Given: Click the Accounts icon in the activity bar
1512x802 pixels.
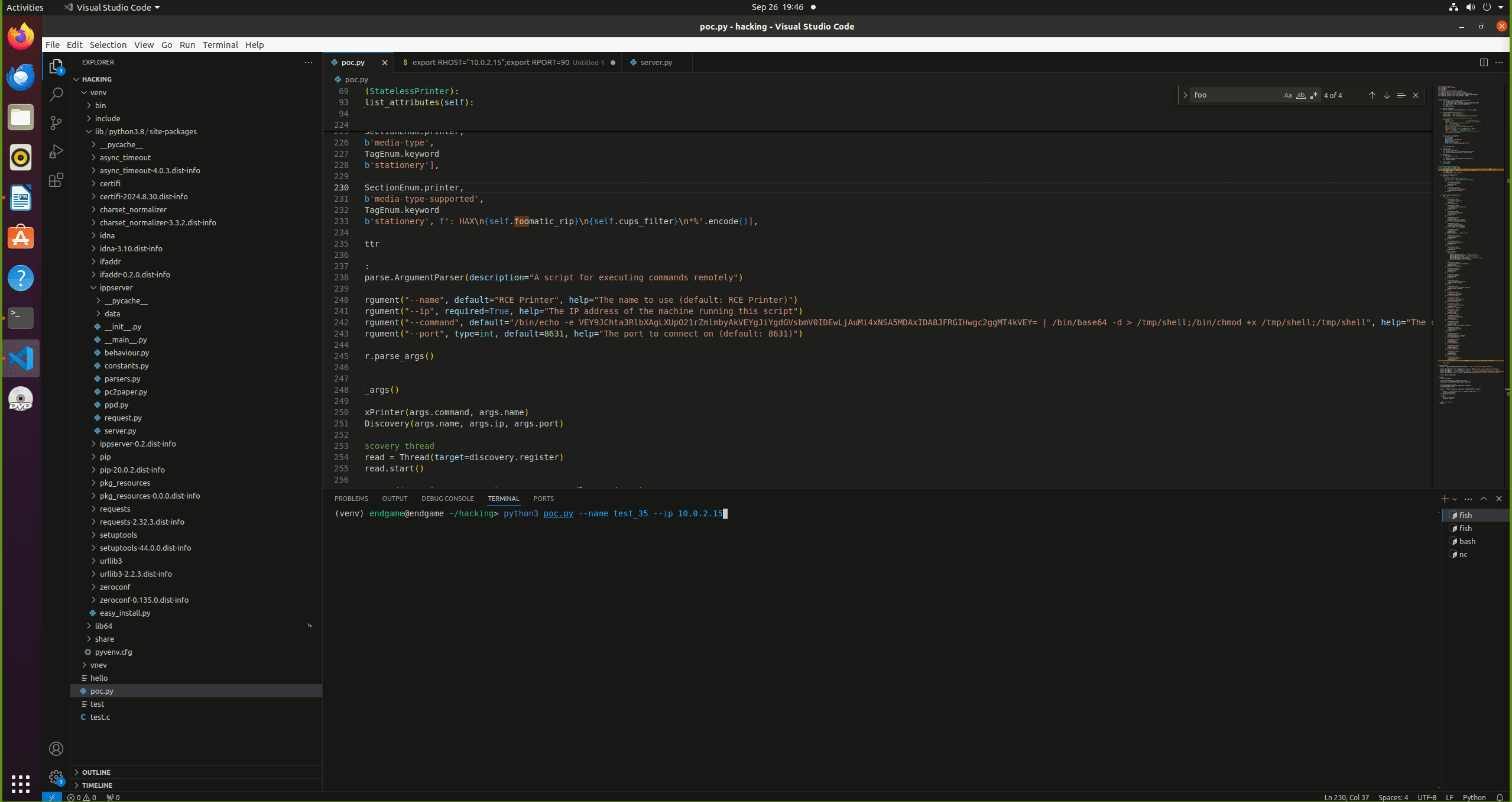Looking at the screenshot, I should [x=56, y=748].
